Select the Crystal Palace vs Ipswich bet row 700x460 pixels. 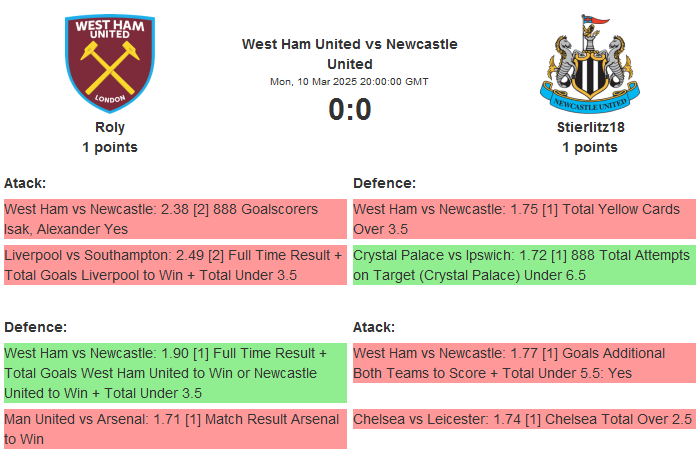tap(524, 265)
